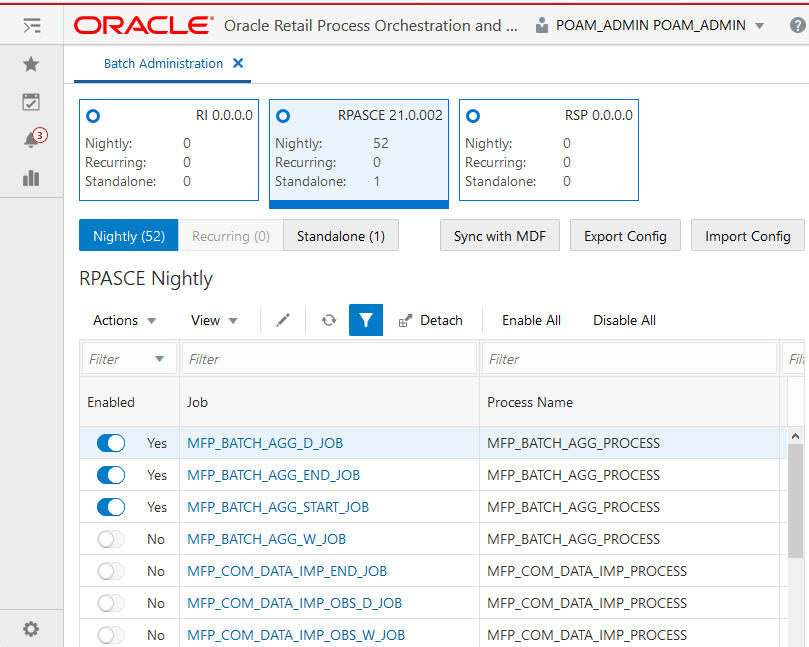Open the View dropdown menu
Image resolution: width=809 pixels, height=647 pixels.
214,320
